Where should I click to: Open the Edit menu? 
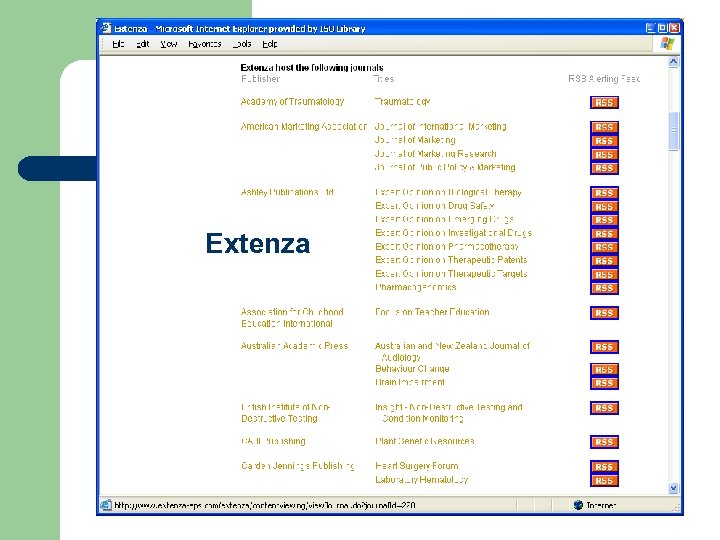click(x=143, y=44)
